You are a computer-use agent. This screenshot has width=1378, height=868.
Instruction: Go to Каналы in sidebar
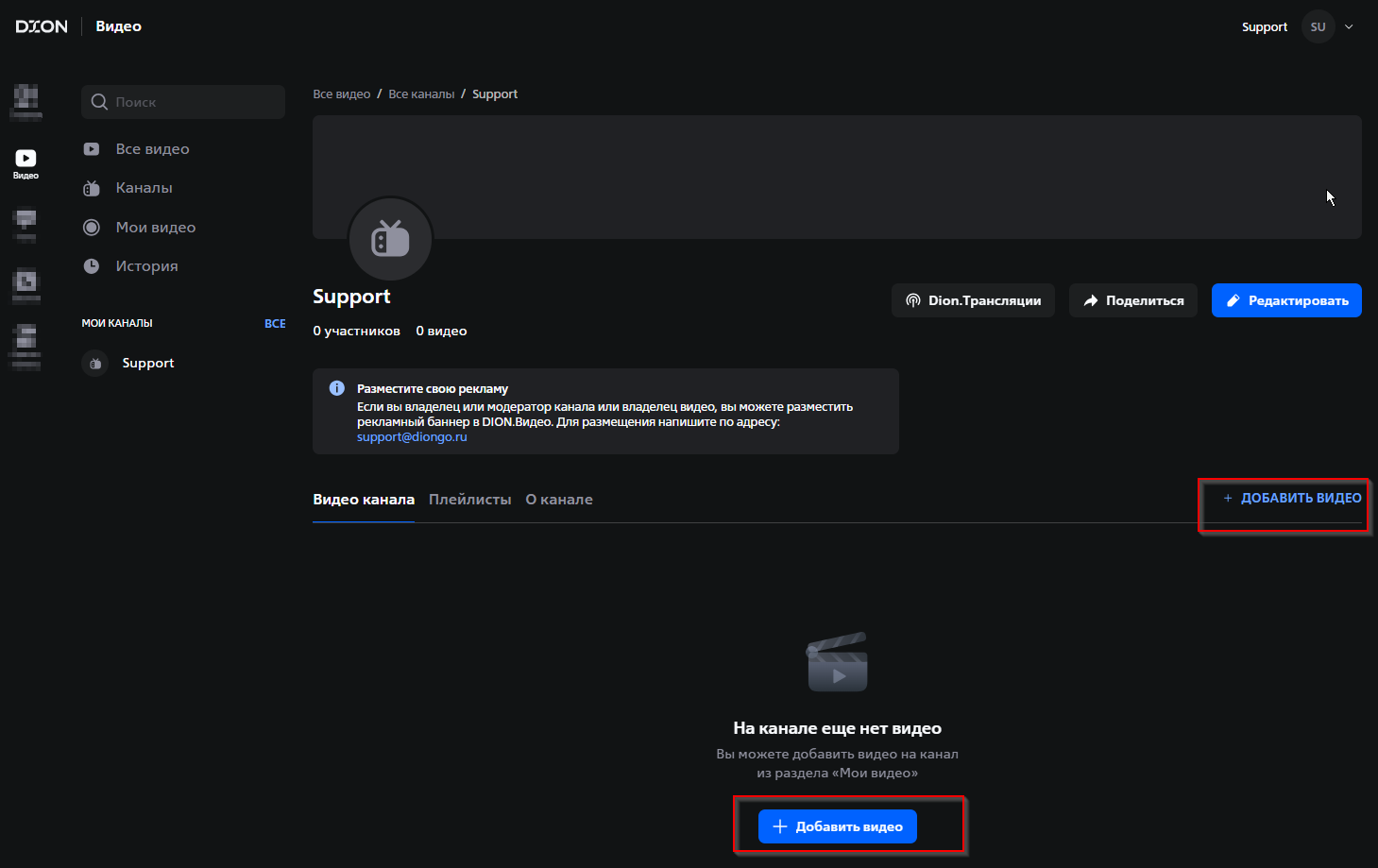coord(144,188)
